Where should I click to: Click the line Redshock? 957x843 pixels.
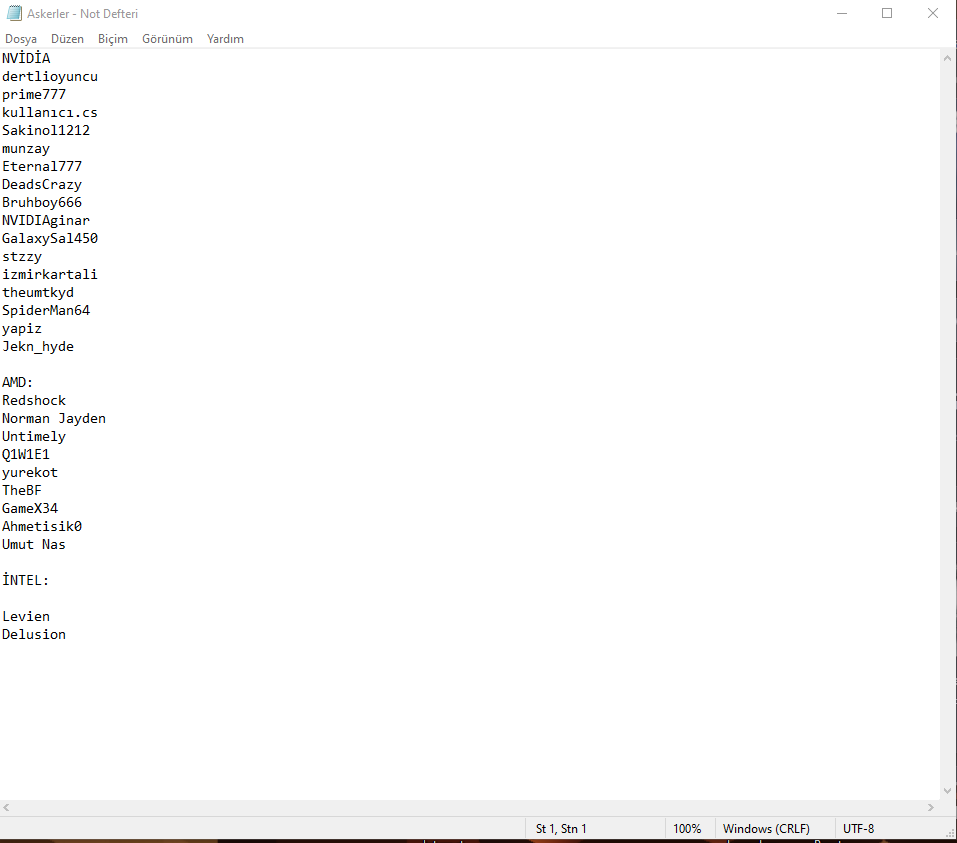tap(34, 401)
